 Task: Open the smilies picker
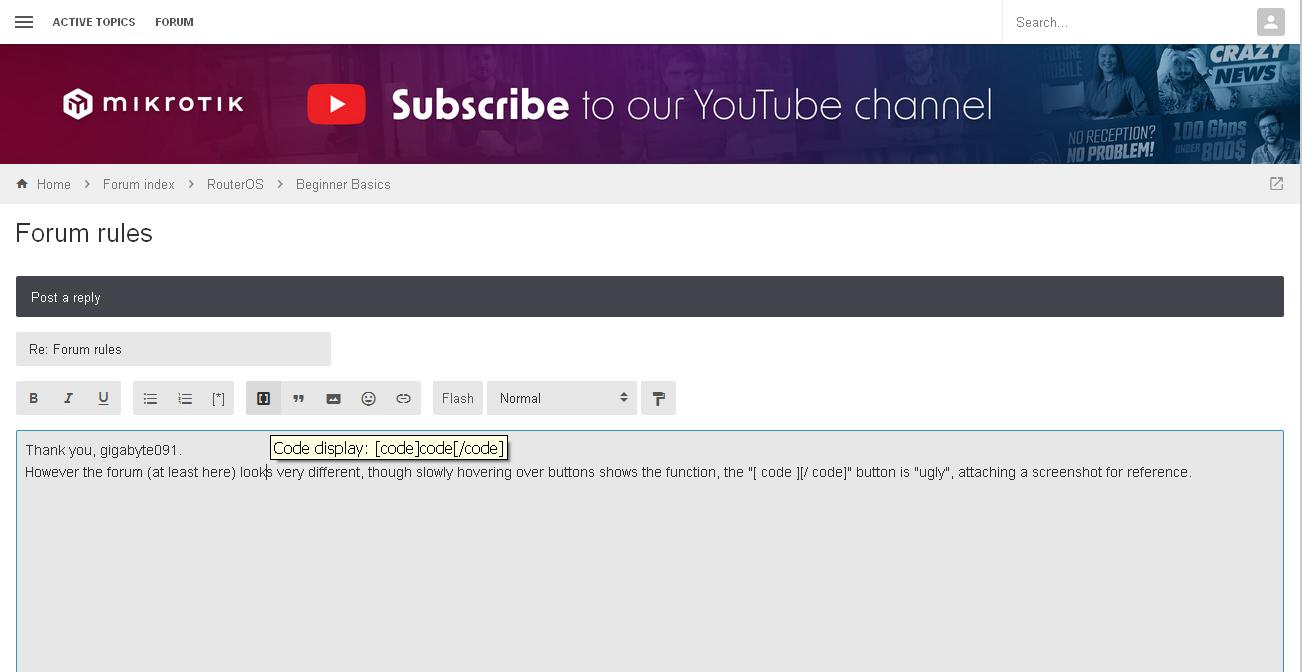368,398
